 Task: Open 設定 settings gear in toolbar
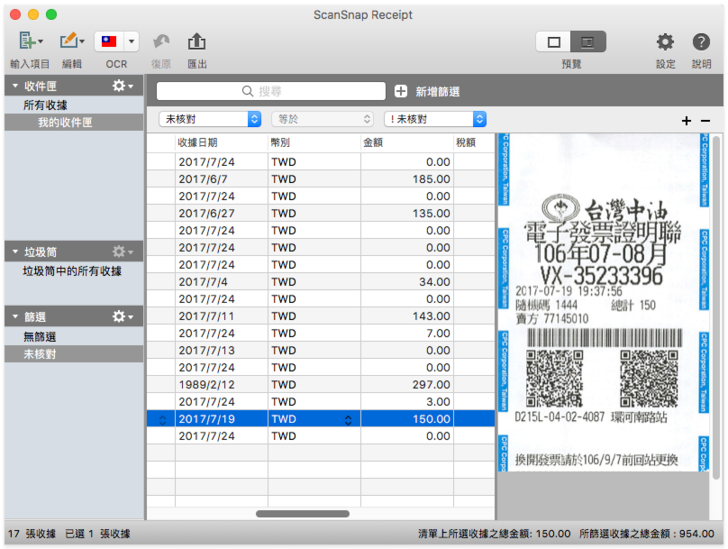665,42
